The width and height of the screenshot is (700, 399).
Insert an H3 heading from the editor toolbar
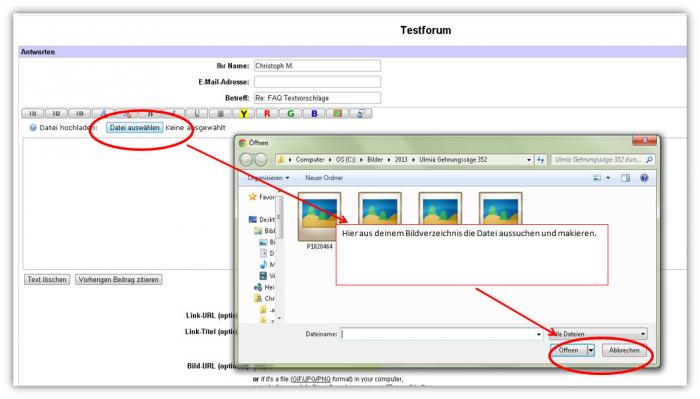[79, 113]
